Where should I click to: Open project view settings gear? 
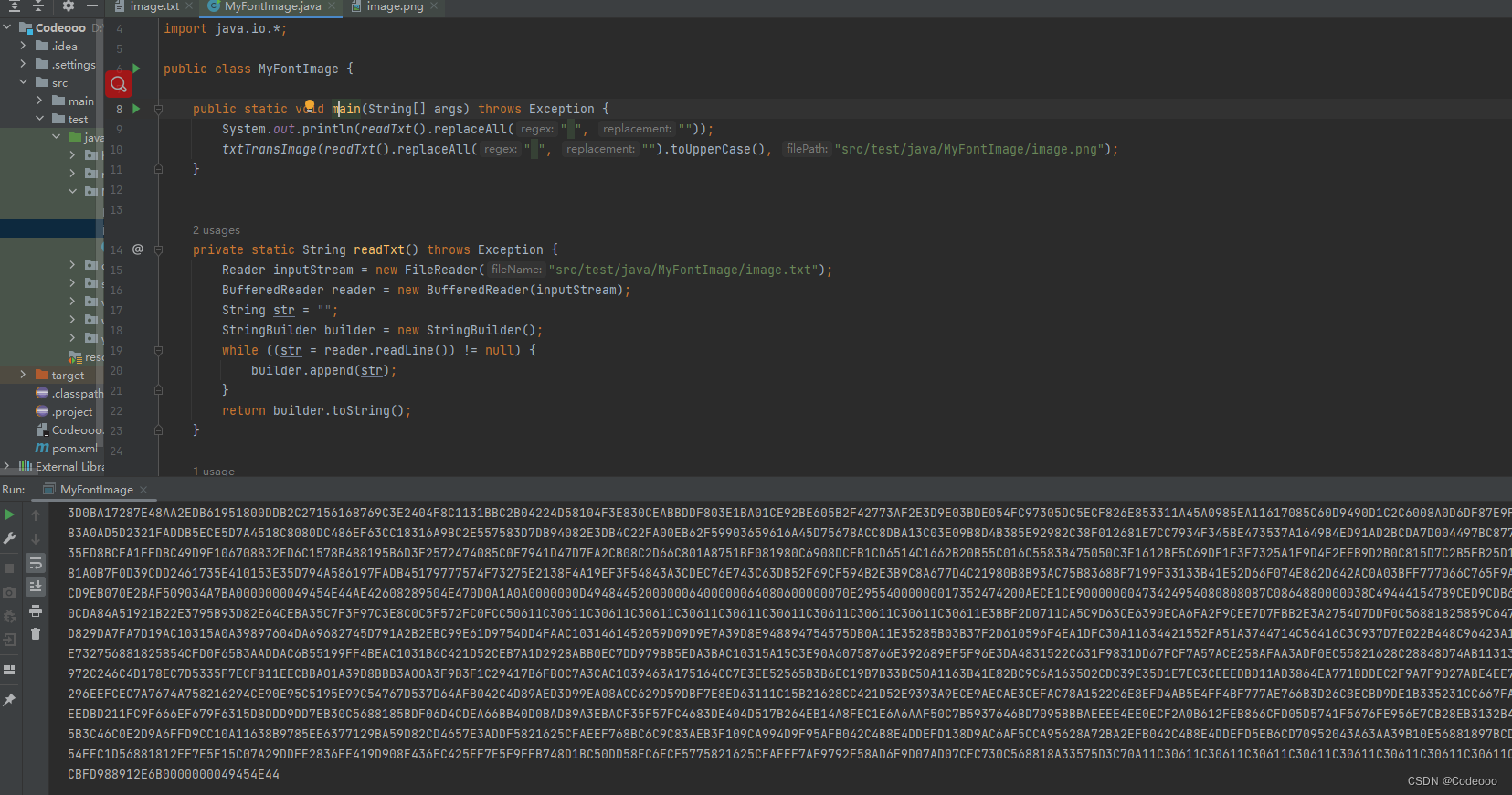(69, 6)
